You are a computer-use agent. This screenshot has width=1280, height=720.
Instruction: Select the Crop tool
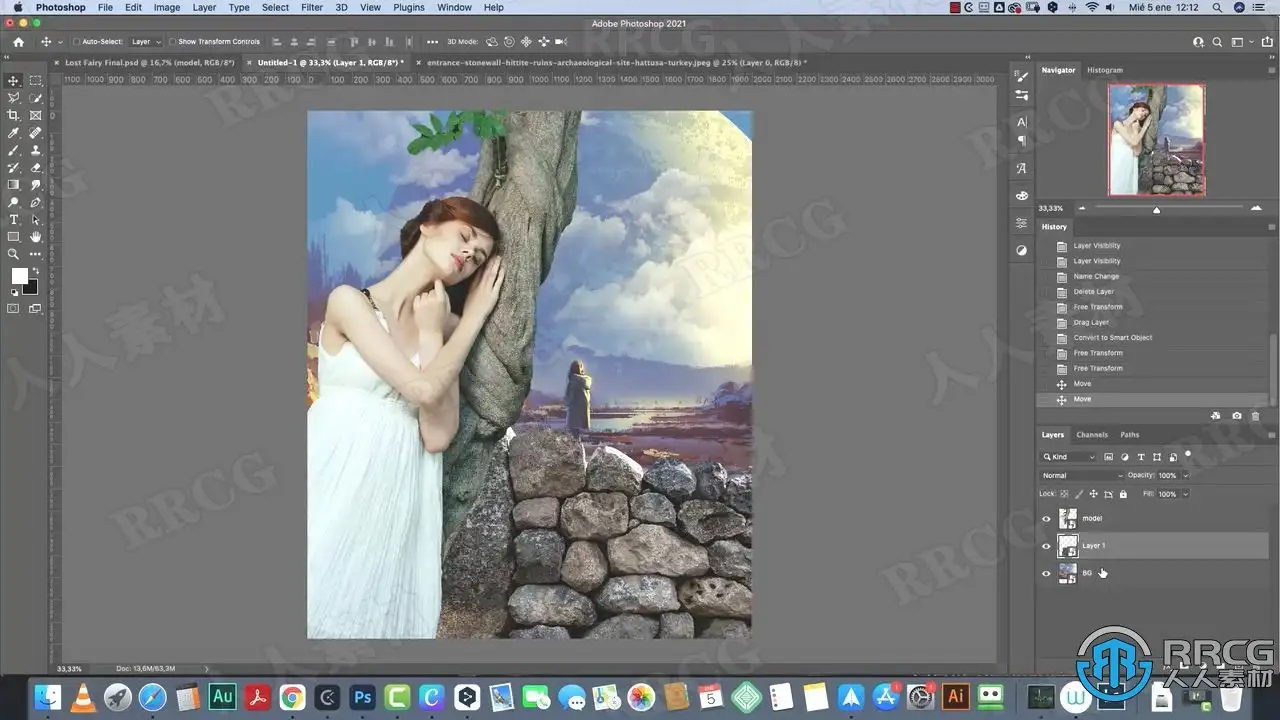(x=14, y=115)
